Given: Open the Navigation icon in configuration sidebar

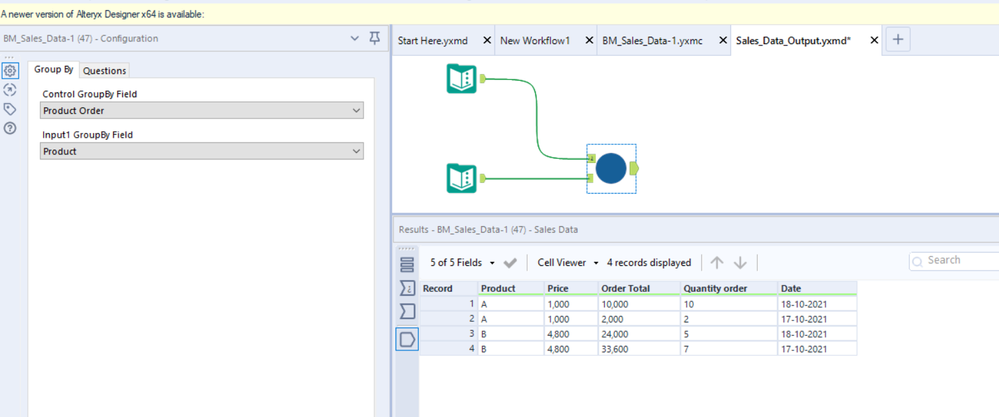Looking at the screenshot, I should (x=10, y=90).
